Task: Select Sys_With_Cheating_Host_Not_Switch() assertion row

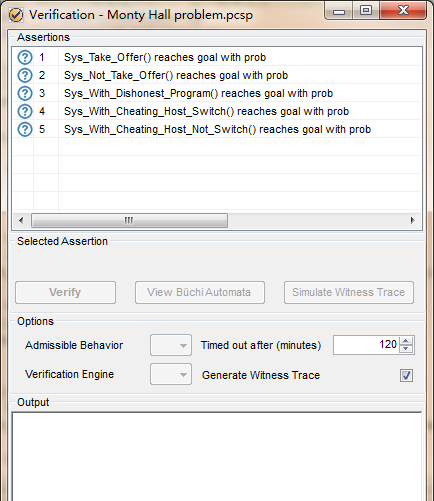Action: pyautogui.click(x=217, y=129)
